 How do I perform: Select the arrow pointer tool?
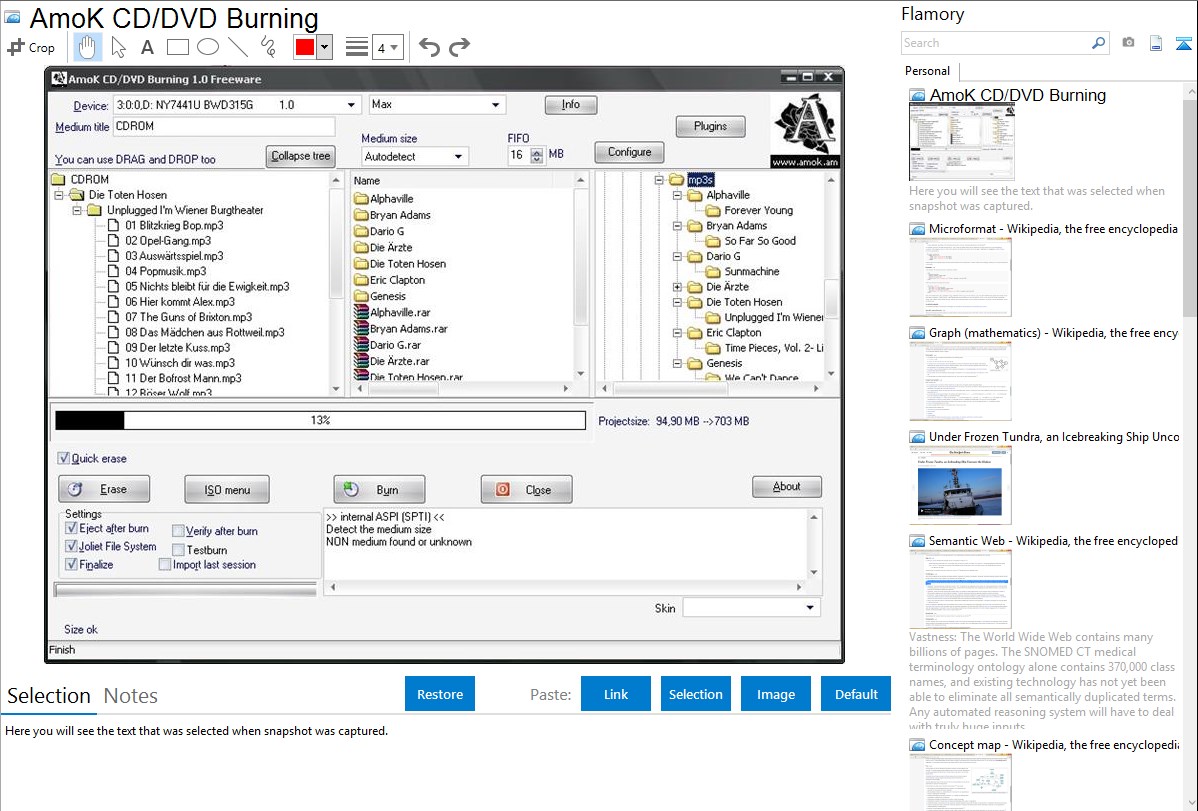coord(118,47)
